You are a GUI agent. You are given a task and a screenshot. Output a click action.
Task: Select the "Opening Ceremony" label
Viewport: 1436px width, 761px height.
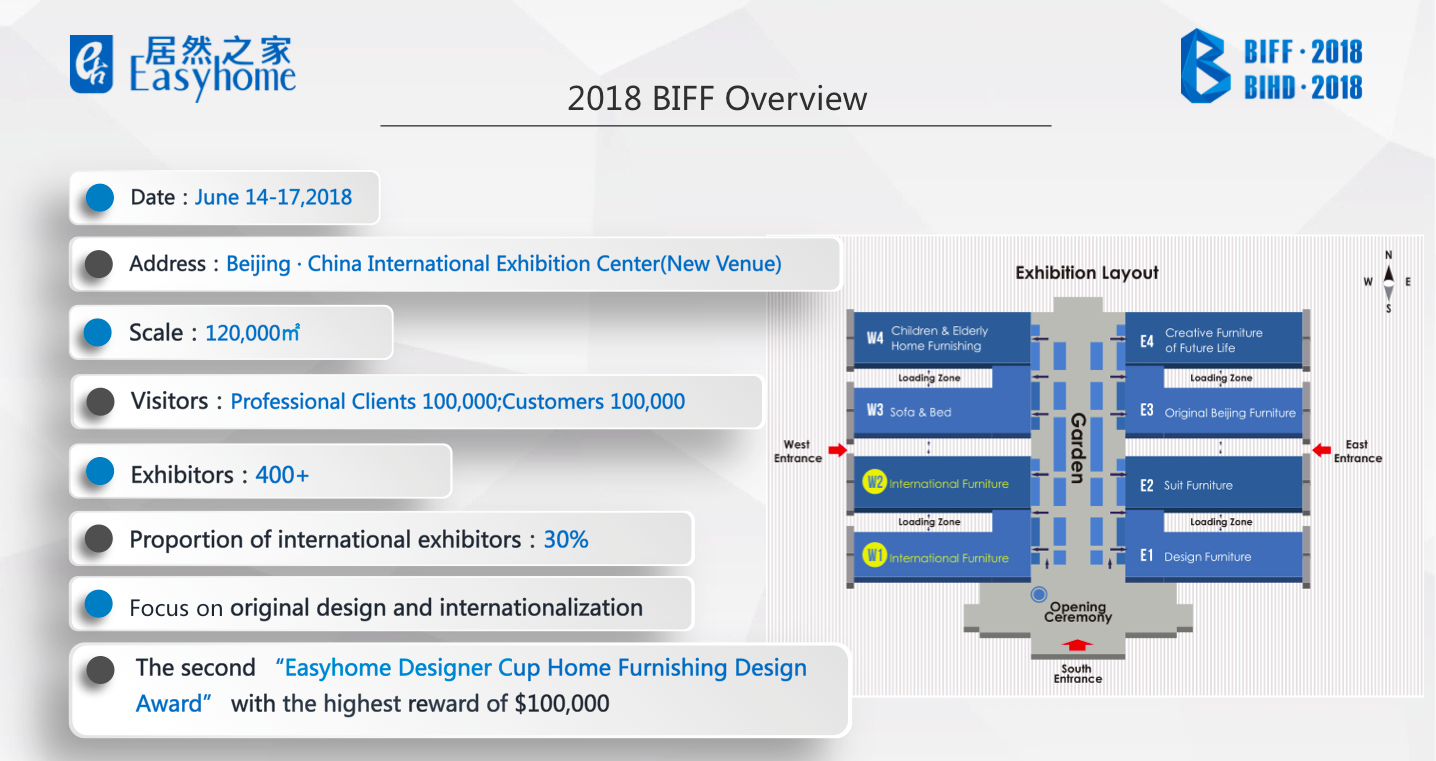(1078, 612)
